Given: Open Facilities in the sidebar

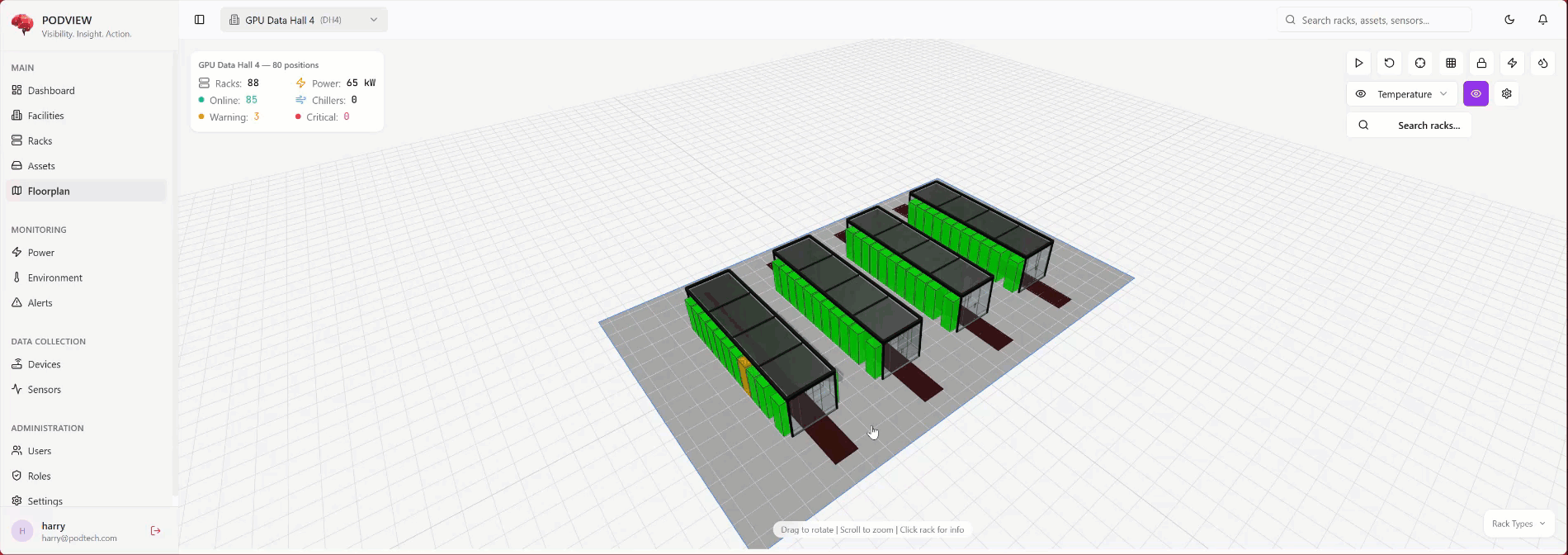Looking at the screenshot, I should click(x=86, y=116).
